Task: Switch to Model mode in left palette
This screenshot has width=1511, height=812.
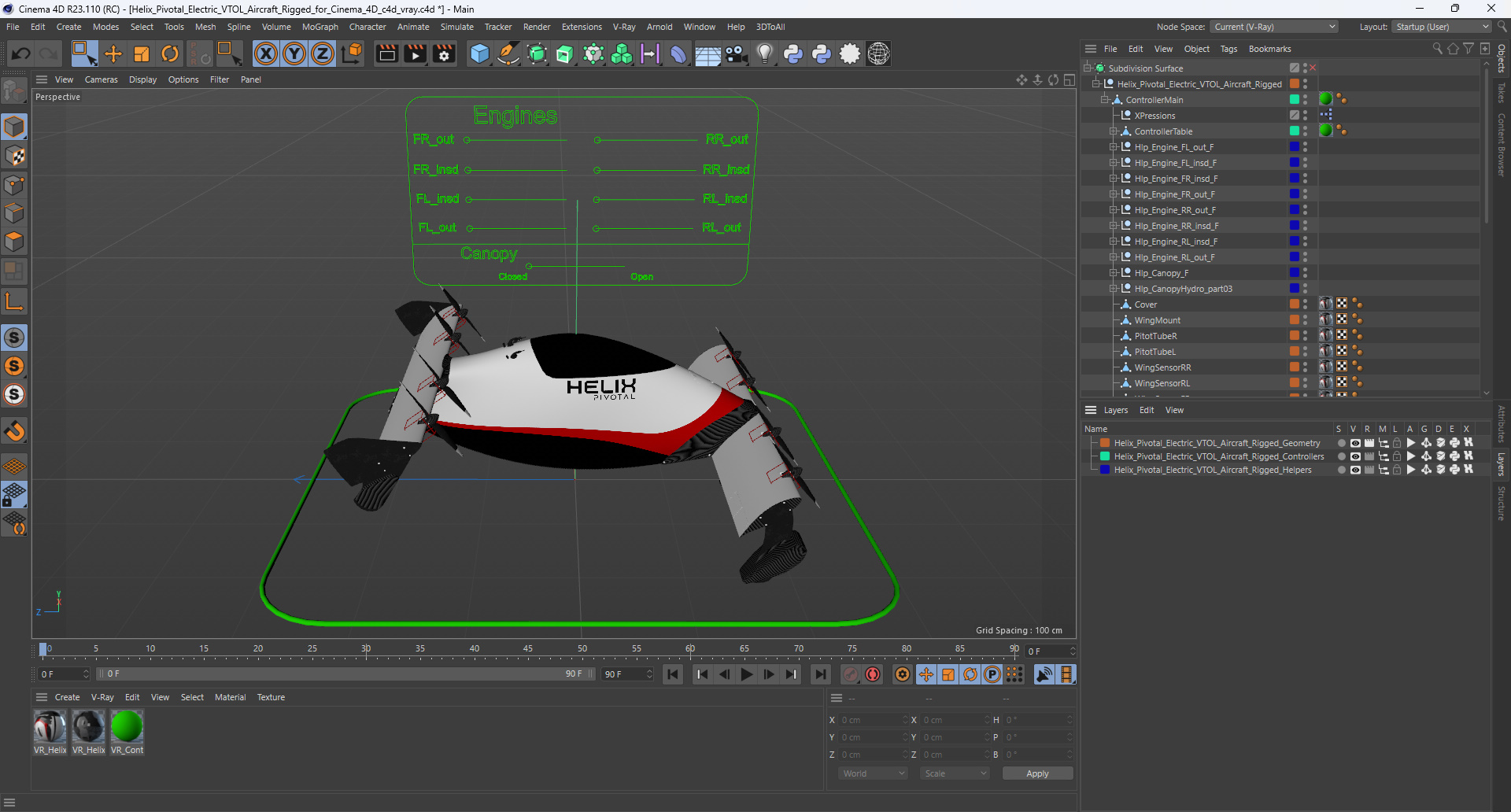Action: coord(14,127)
